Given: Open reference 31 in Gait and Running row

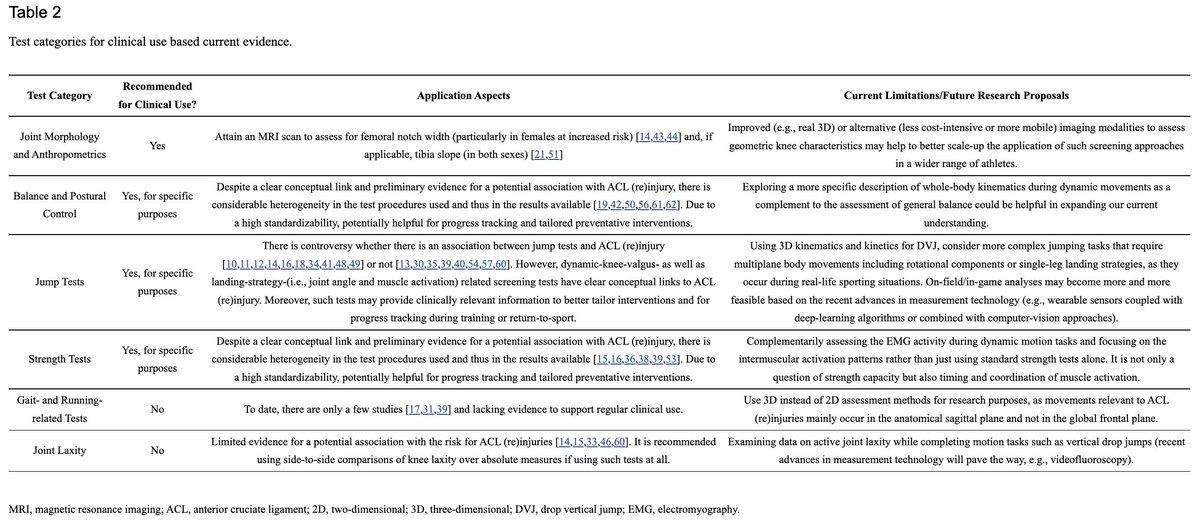Looking at the screenshot, I should point(428,409).
